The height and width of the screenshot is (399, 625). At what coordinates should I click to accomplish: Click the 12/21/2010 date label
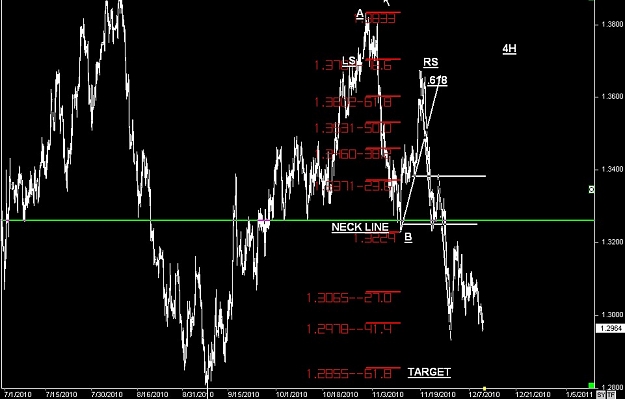pyautogui.click(x=532, y=395)
